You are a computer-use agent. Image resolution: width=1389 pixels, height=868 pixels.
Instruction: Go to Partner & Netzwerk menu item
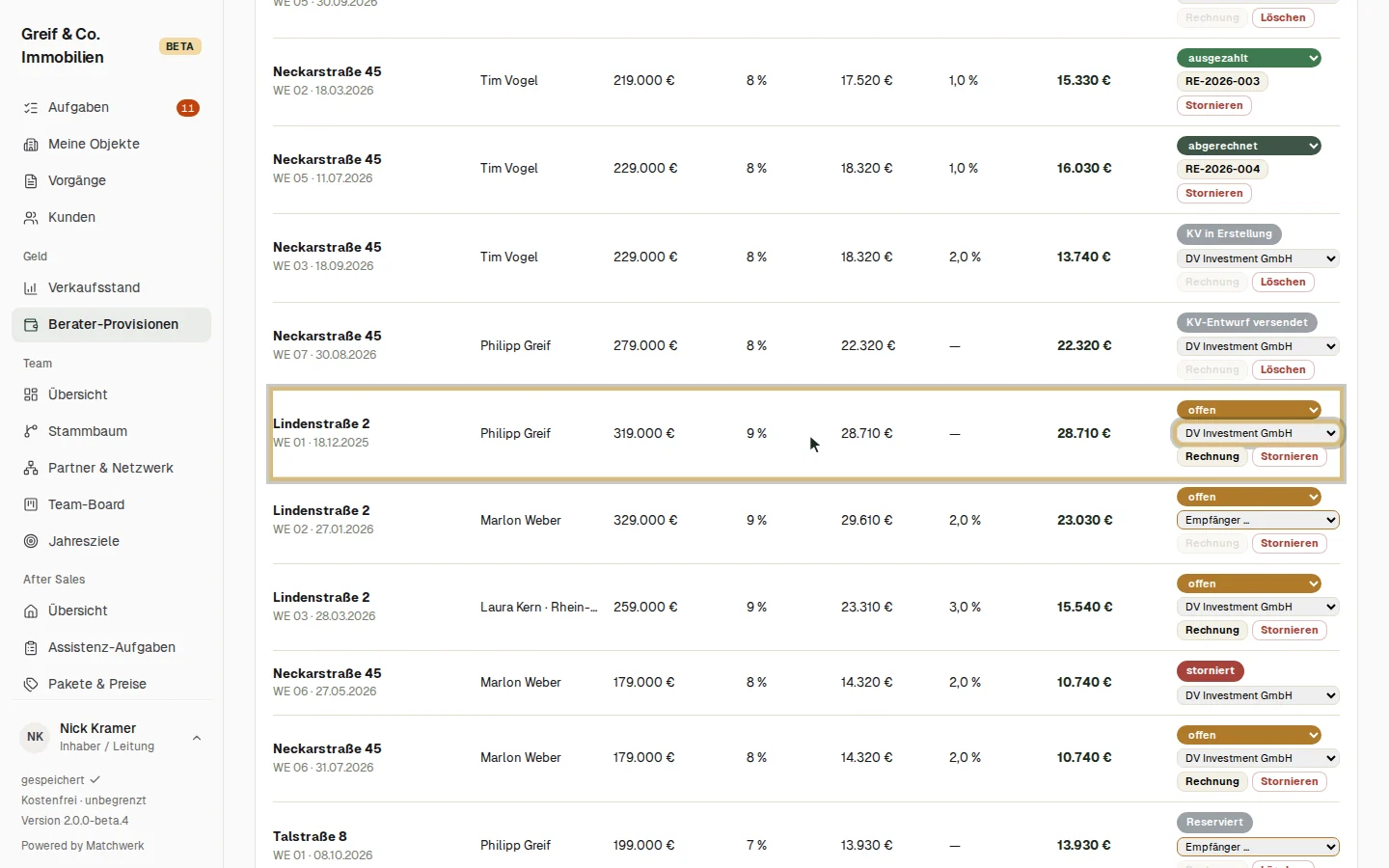111,469
